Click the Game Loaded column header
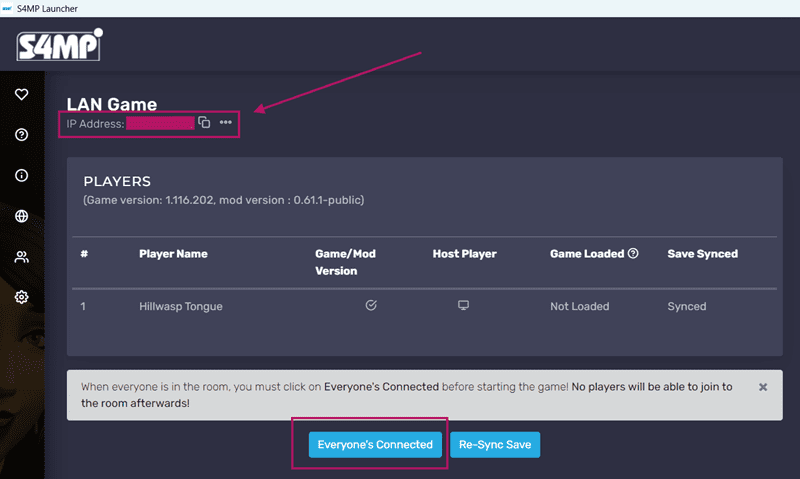 [587, 254]
